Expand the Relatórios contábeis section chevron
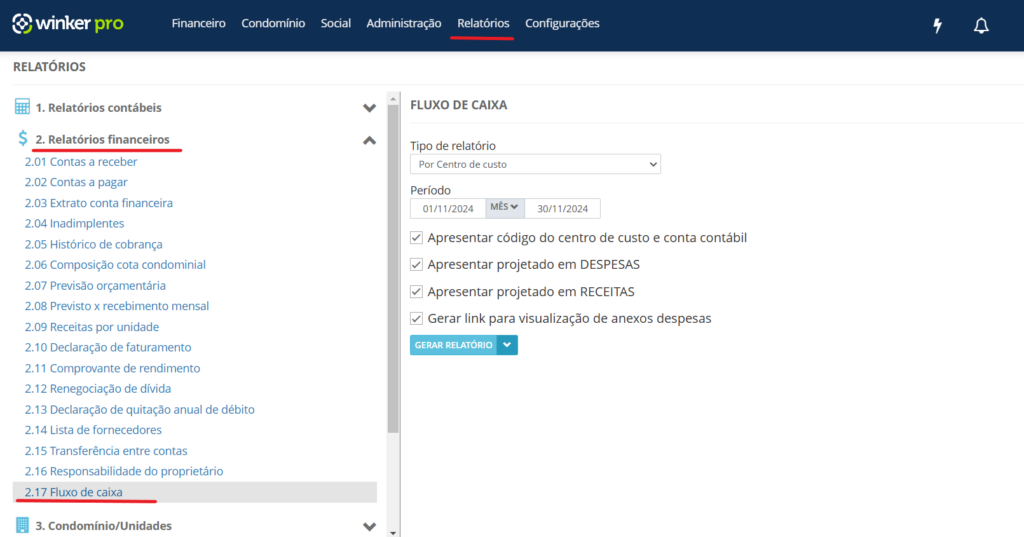 pyautogui.click(x=369, y=108)
